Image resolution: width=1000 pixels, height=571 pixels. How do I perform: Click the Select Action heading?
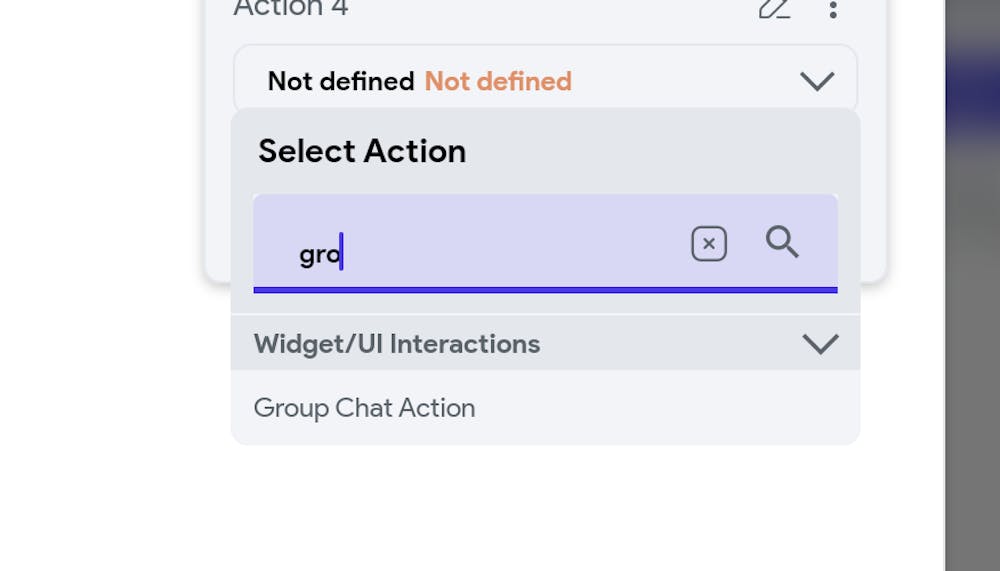[362, 151]
